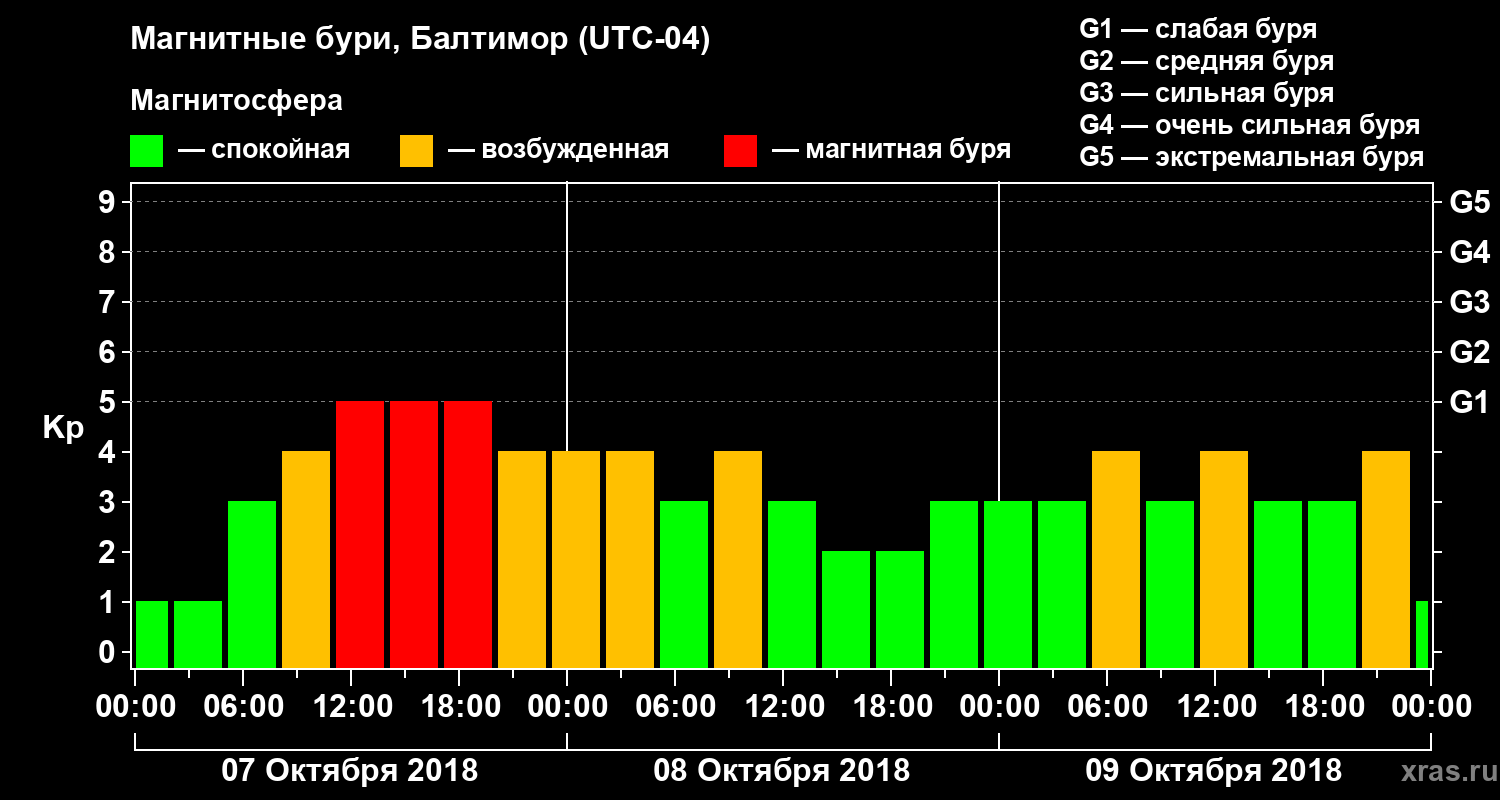Click the '12:00' time label under 07 October
Viewport: 1500px width, 800px height.
click(x=351, y=706)
